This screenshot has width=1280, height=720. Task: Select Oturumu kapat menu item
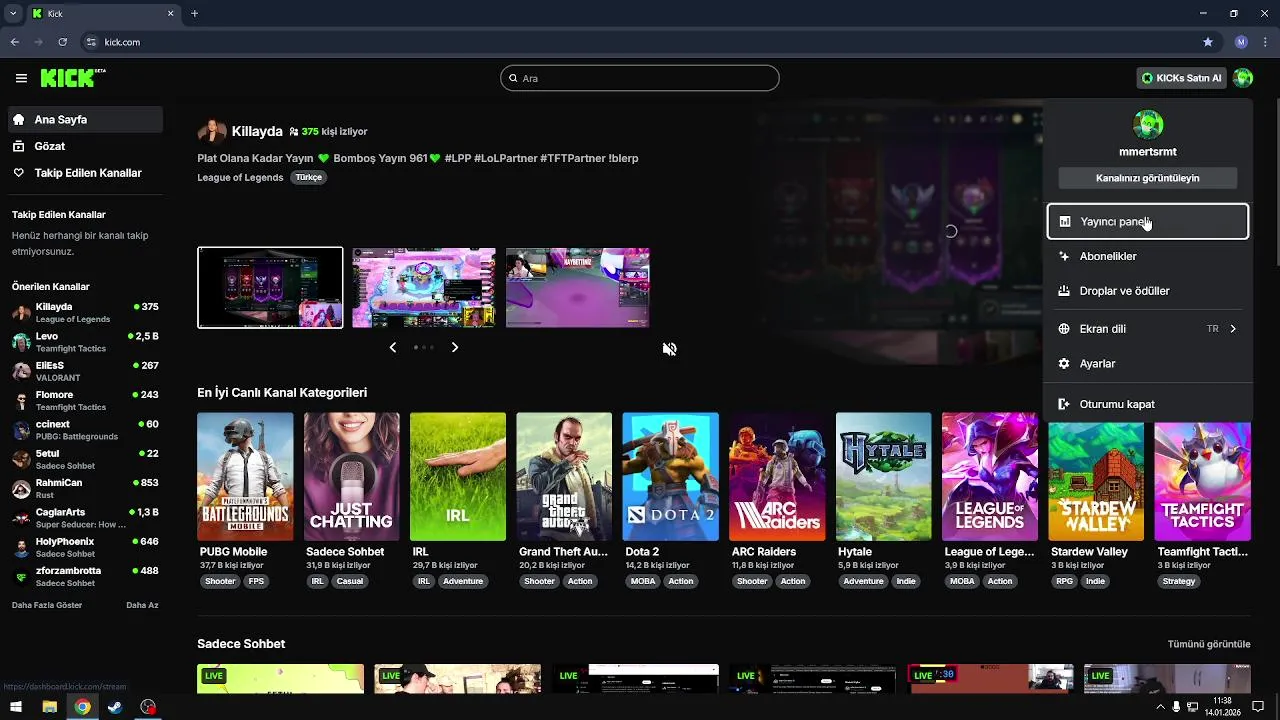click(x=1148, y=404)
